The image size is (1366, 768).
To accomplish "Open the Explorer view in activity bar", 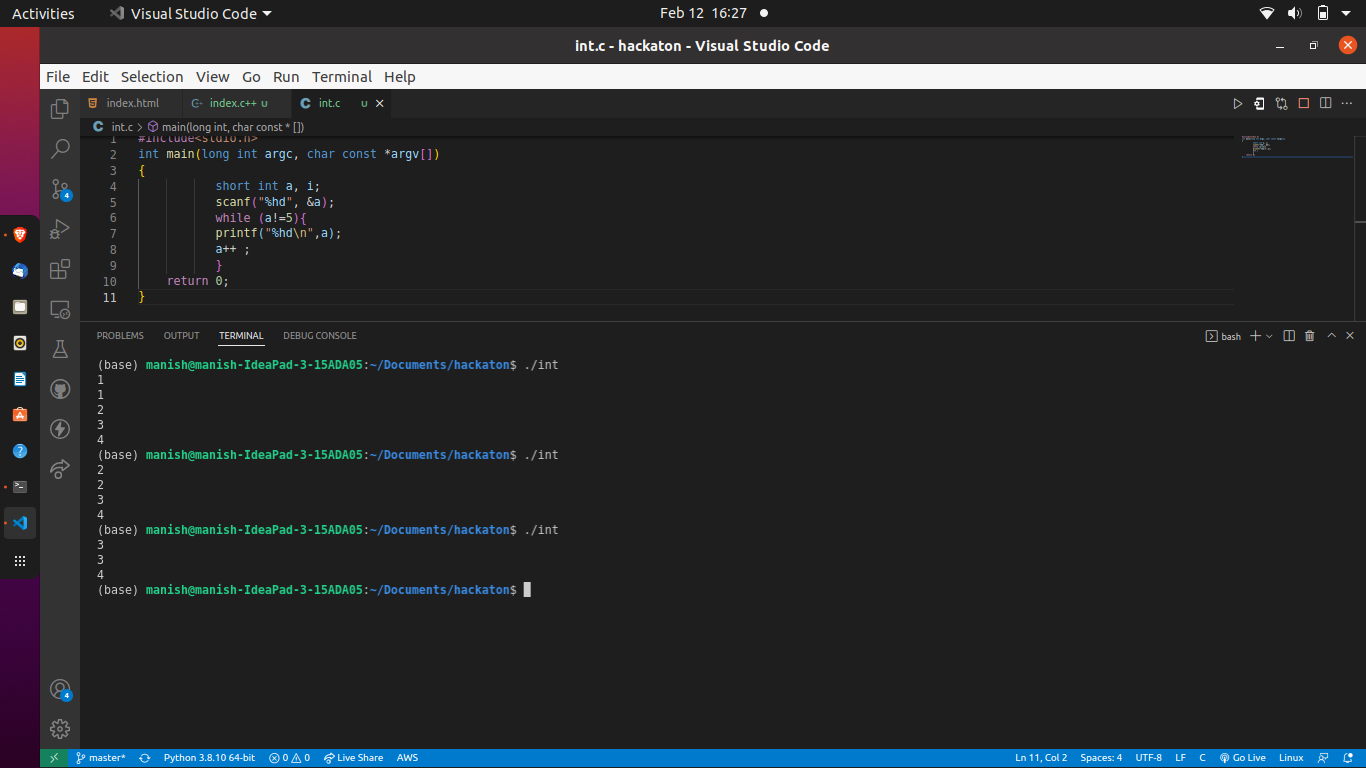I will pyautogui.click(x=60, y=108).
